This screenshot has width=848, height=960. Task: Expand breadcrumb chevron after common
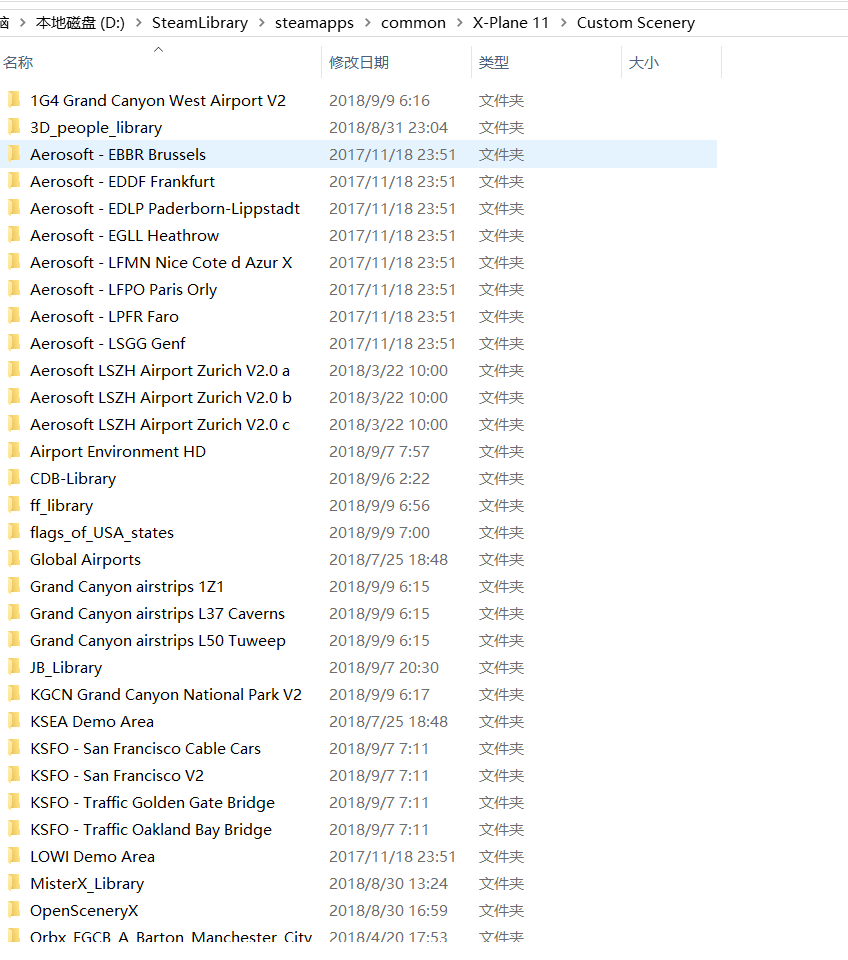(x=459, y=23)
